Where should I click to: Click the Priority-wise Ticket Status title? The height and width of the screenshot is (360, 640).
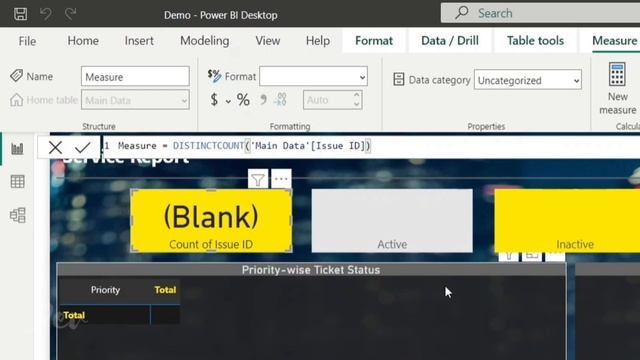[x=311, y=270]
